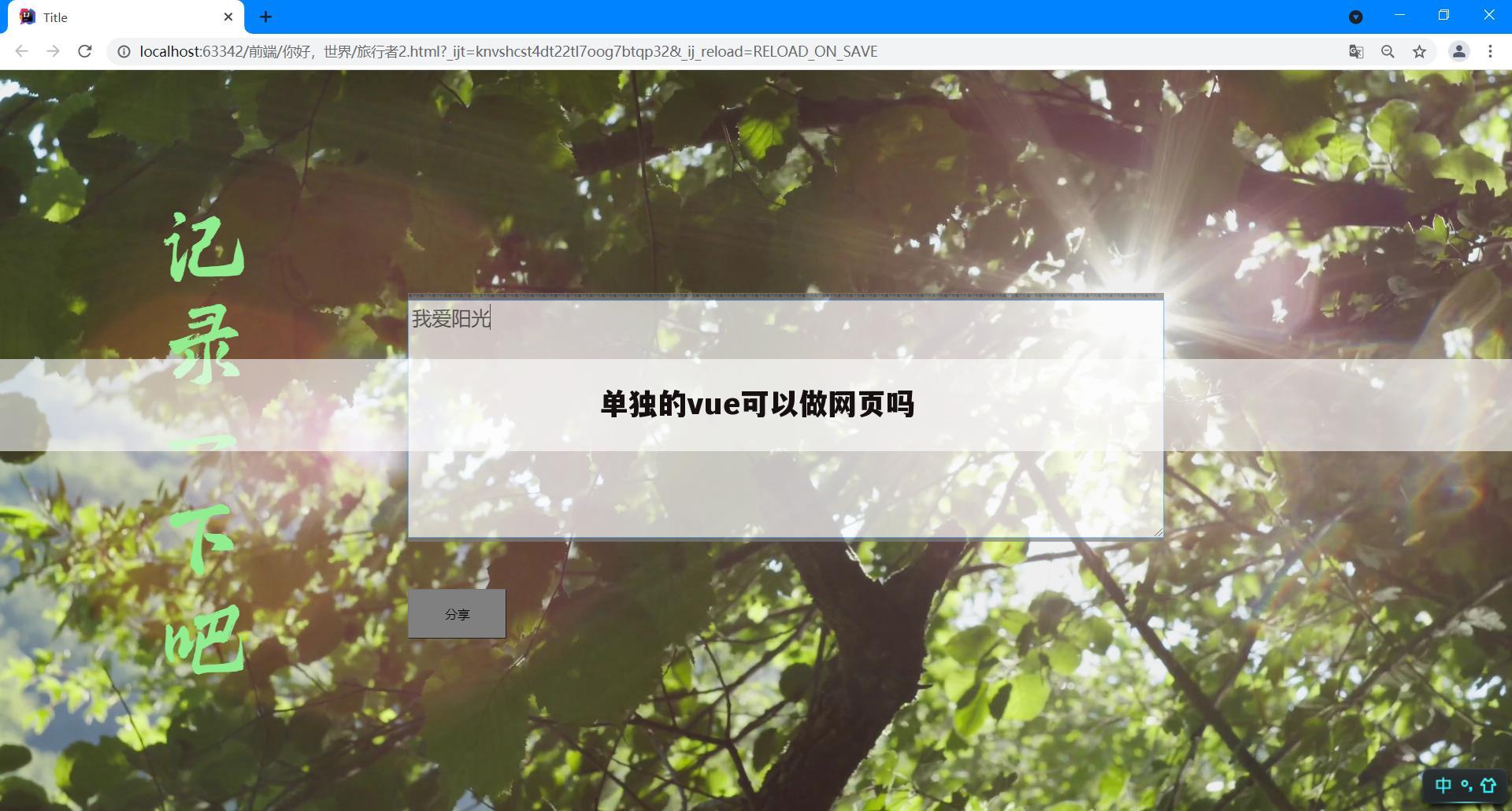Click the PyCharm favicon on the Title tab
Image resolution: width=1512 pixels, height=811 pixels.
tap(26, 17)
